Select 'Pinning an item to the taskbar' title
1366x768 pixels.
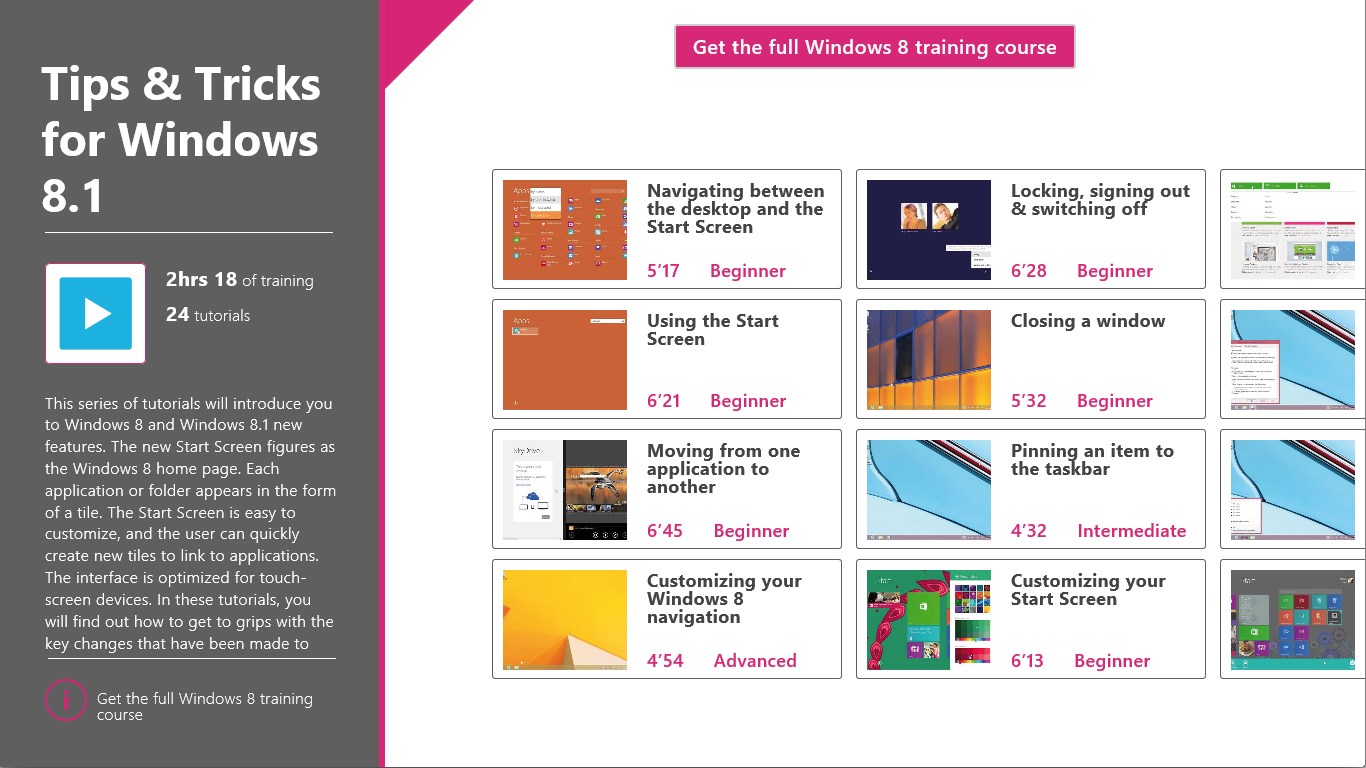(x=1092, y=460)
